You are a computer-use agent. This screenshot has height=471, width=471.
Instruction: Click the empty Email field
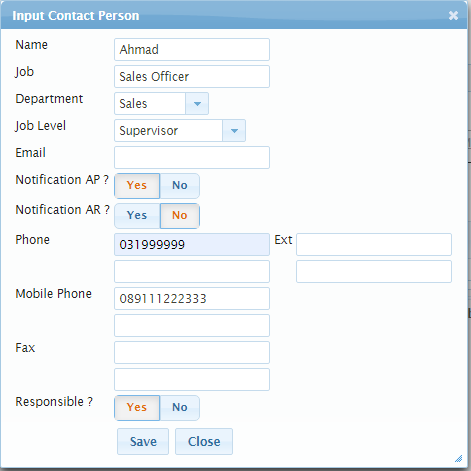192,158
